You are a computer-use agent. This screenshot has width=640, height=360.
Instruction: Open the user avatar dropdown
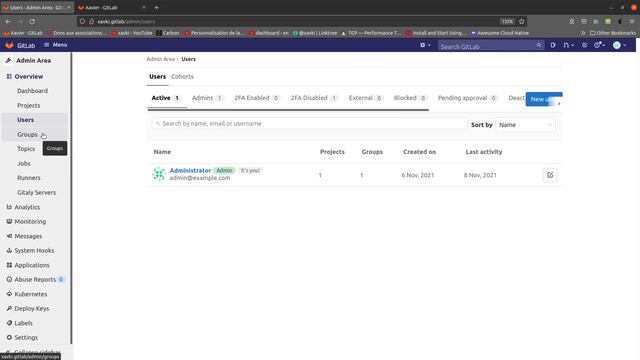coord(619,45)
